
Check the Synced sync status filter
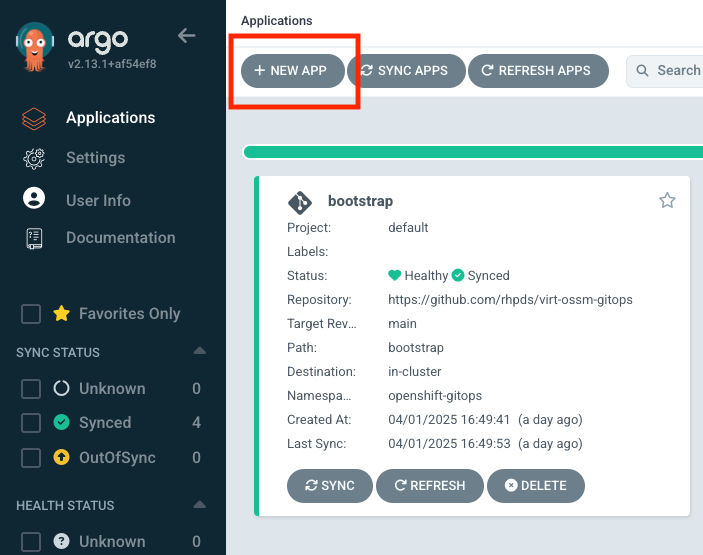pos(31,423)
